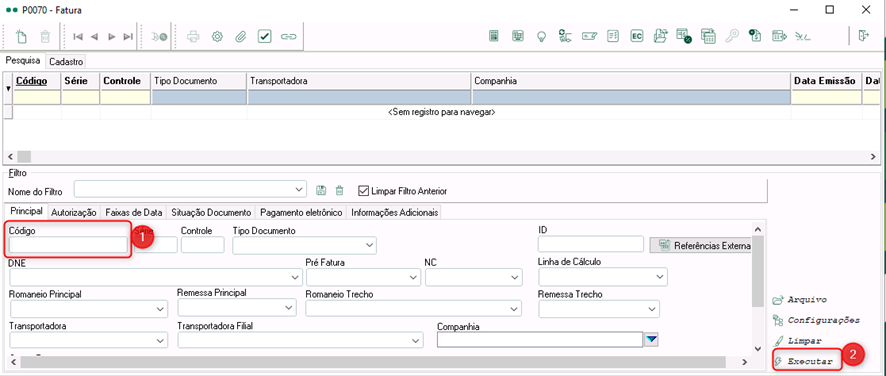
Task: Click the light bulb icon
Action: (x=541, y=36)
